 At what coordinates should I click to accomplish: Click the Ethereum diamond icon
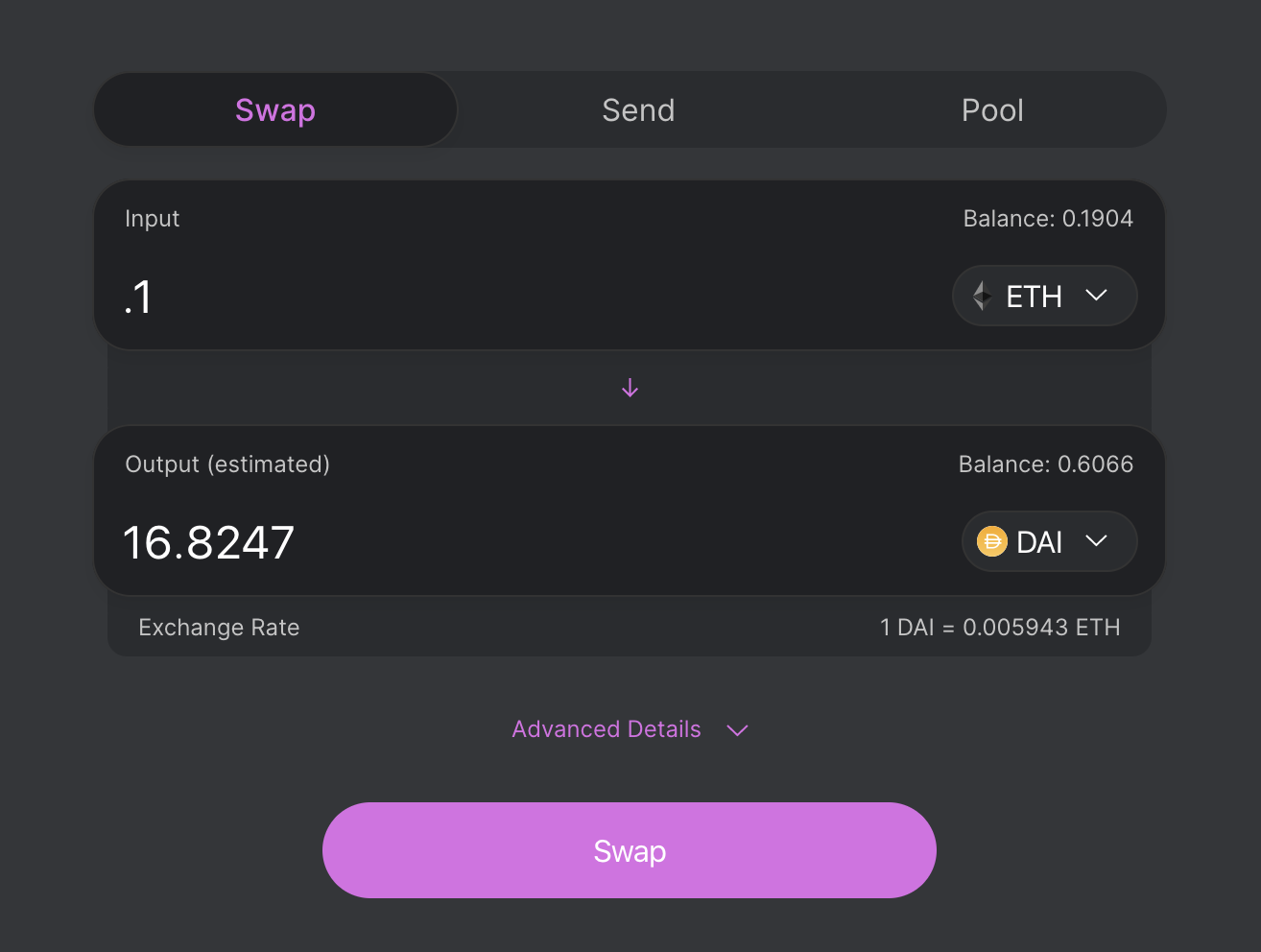(x=982, y=296)
